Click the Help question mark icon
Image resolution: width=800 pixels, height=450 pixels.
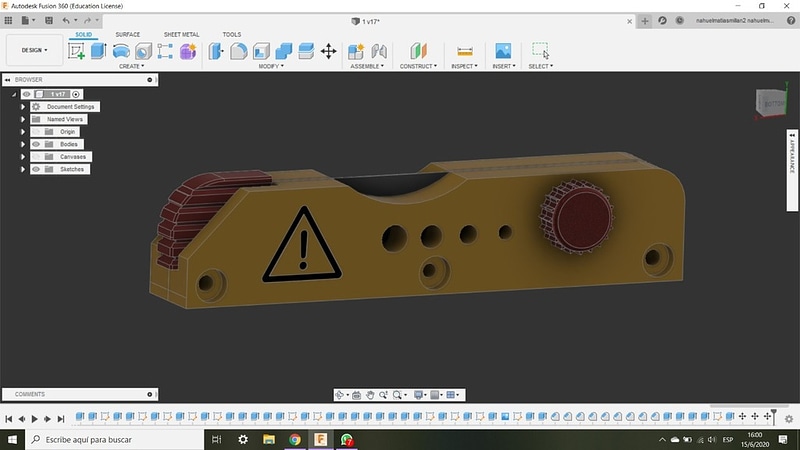(x=791, y=20)
